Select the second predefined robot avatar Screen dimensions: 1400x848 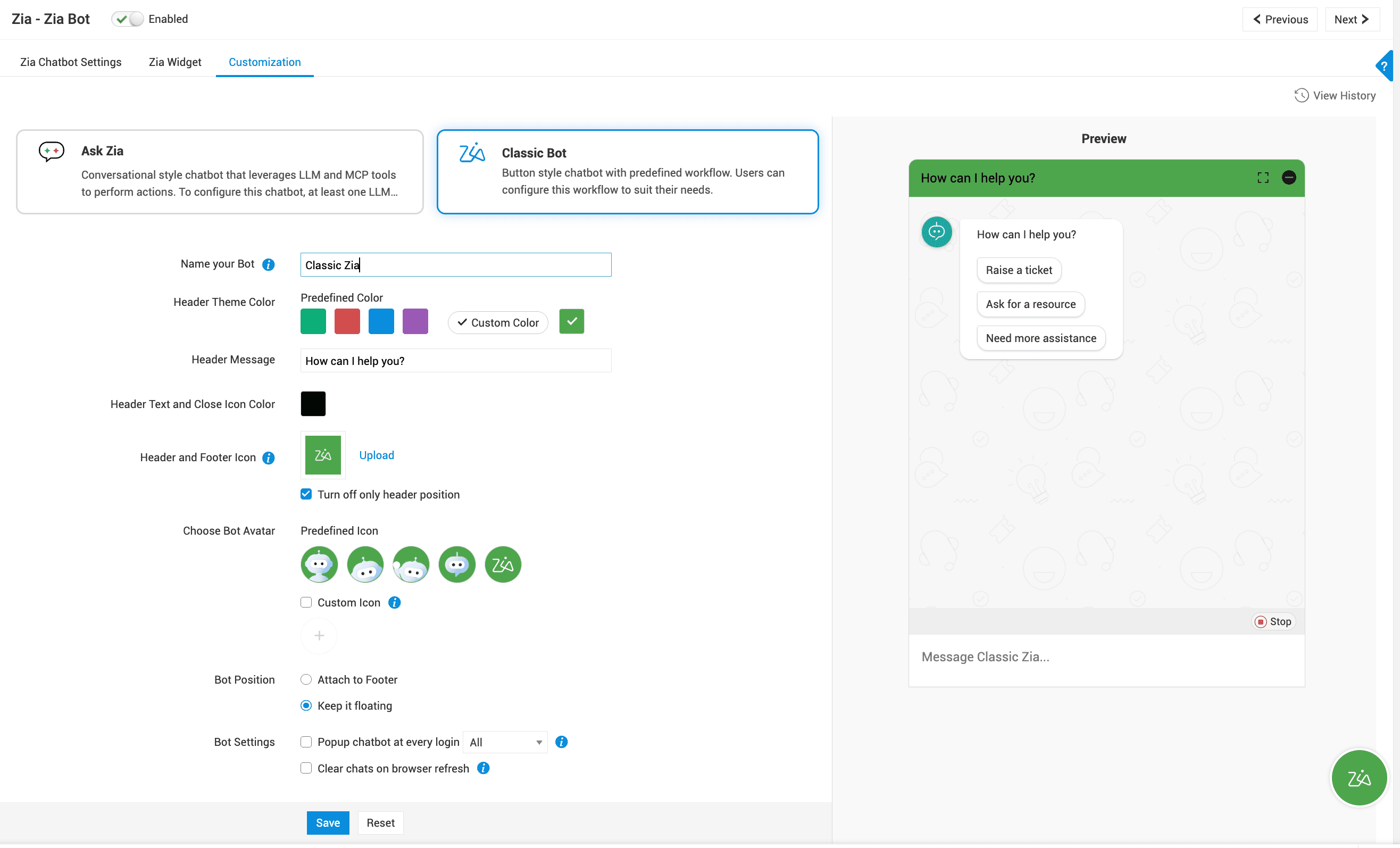tap(365, 564)
